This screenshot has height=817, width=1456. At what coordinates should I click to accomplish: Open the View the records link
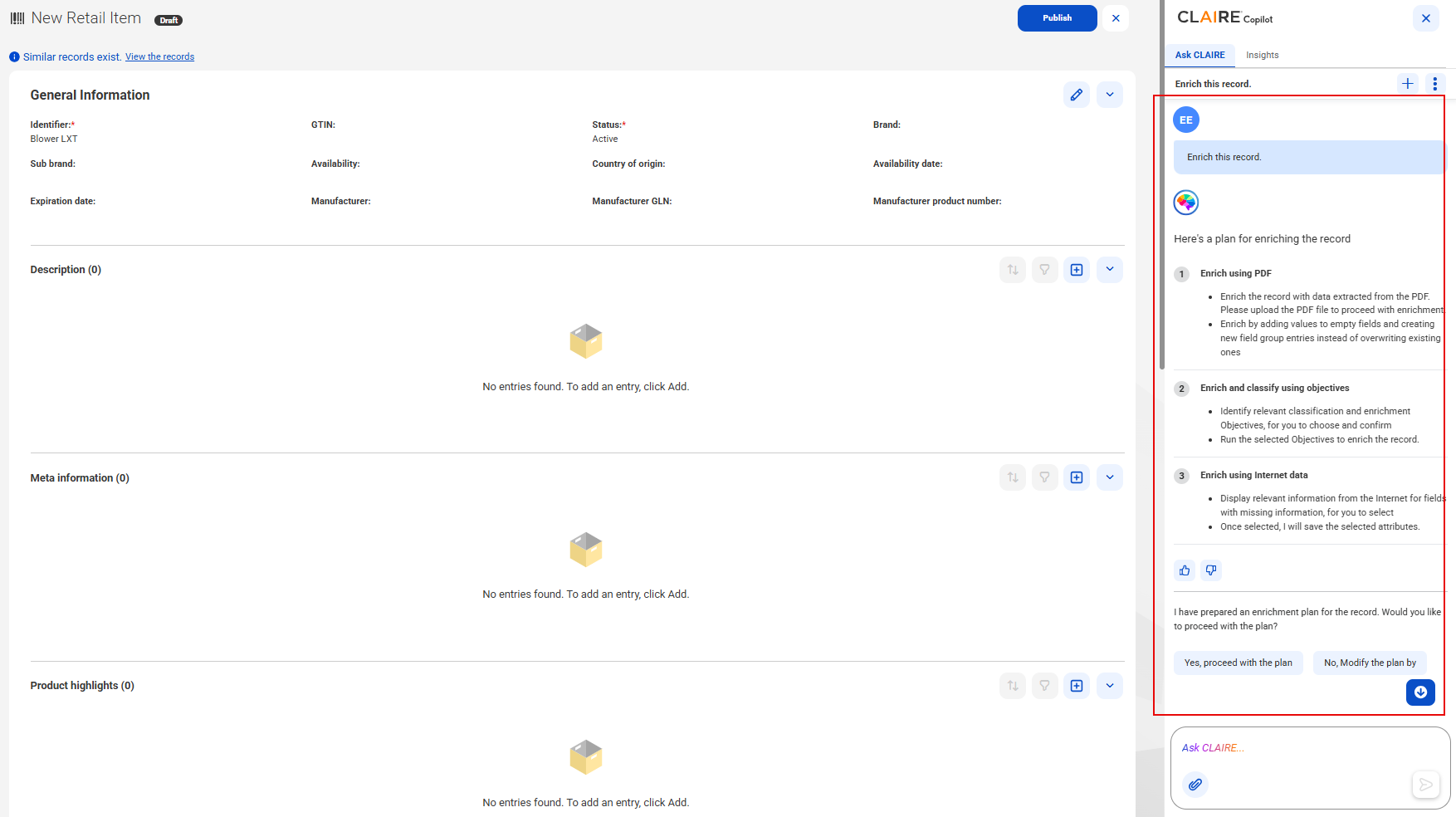[x=159, y=56]
